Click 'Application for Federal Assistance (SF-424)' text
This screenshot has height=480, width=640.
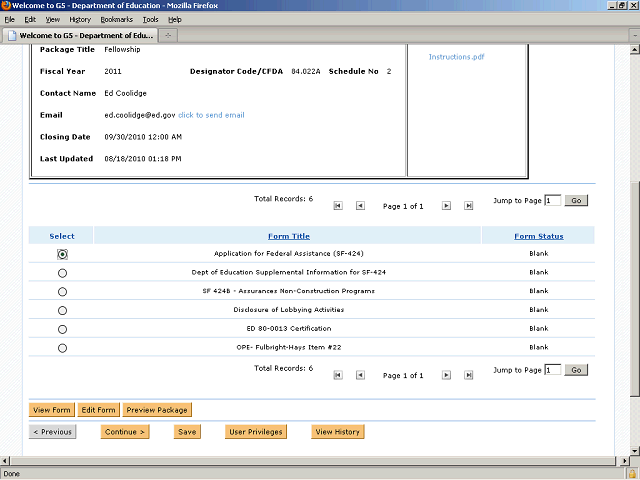289,253
